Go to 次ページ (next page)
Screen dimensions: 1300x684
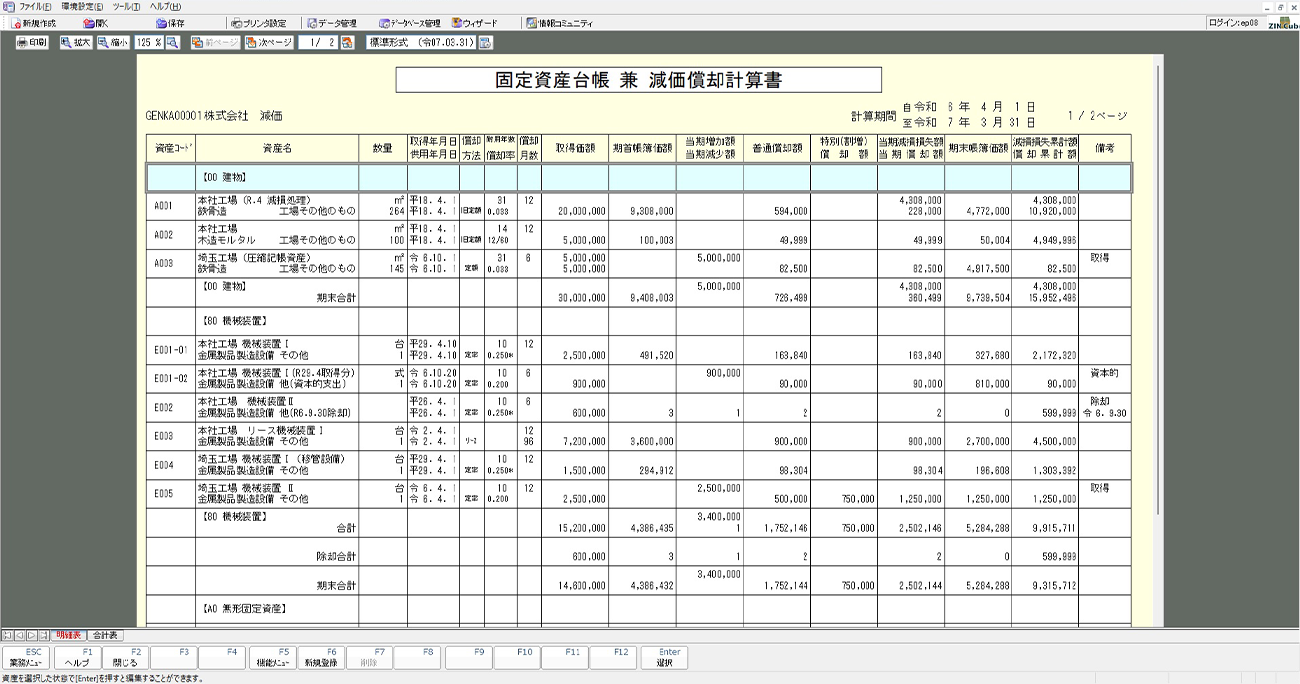point(269,43)
